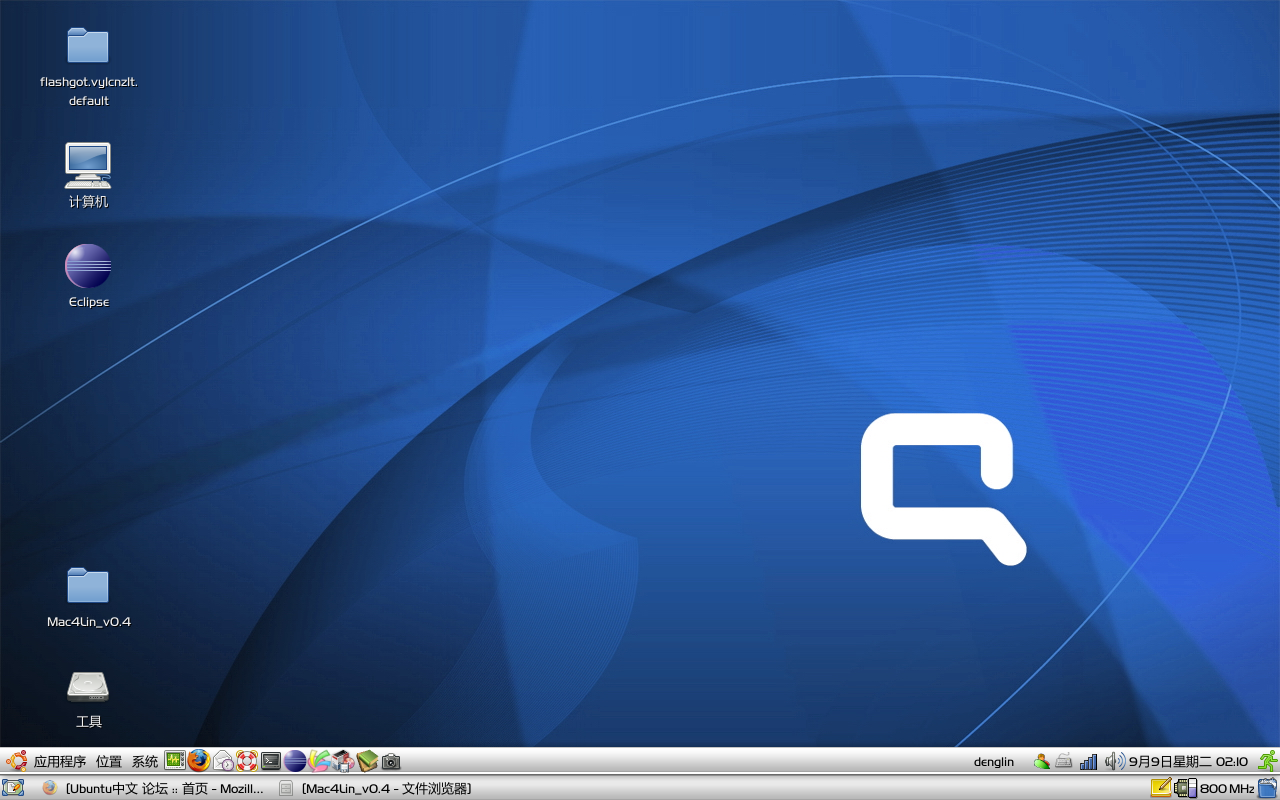Toggle the show desktop button
The image size is (1280, 800).
(13, 788)
